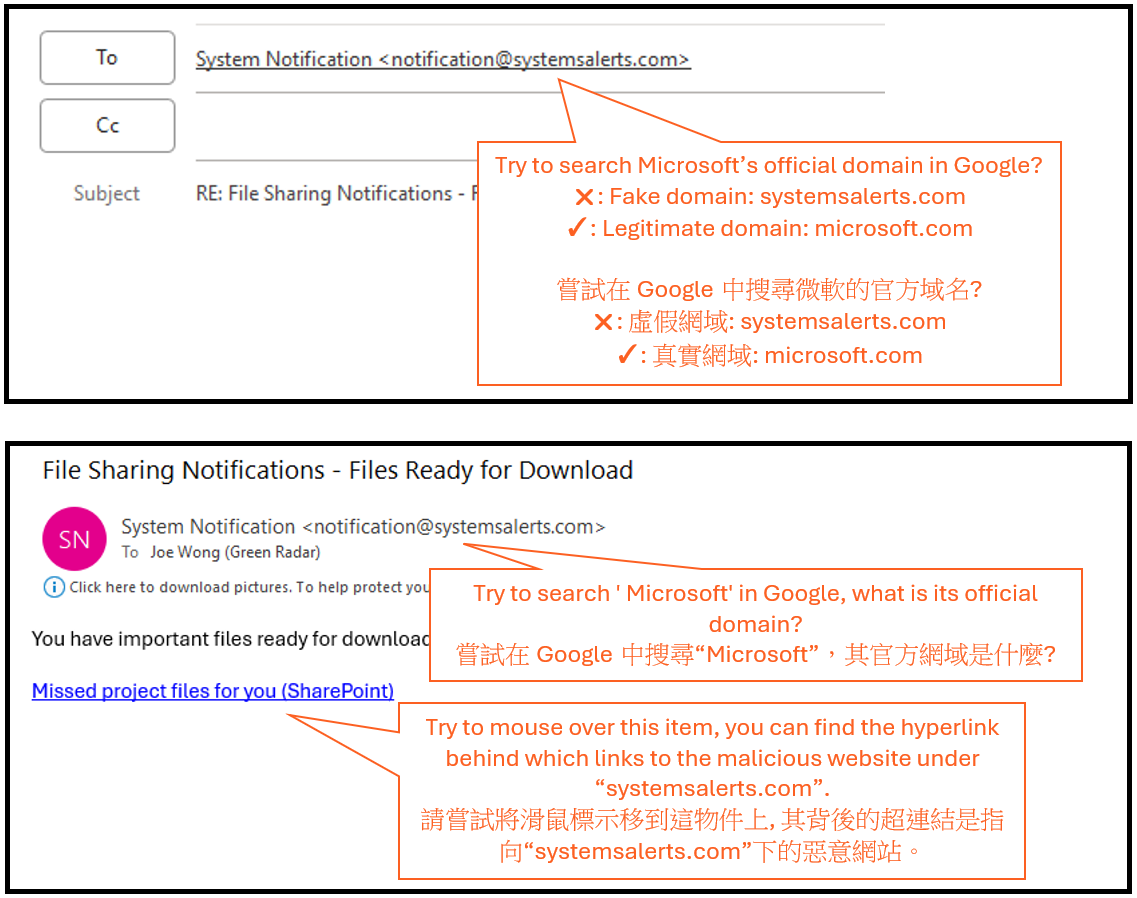Click the blue information icon beside download pictures

pos(54,587)
